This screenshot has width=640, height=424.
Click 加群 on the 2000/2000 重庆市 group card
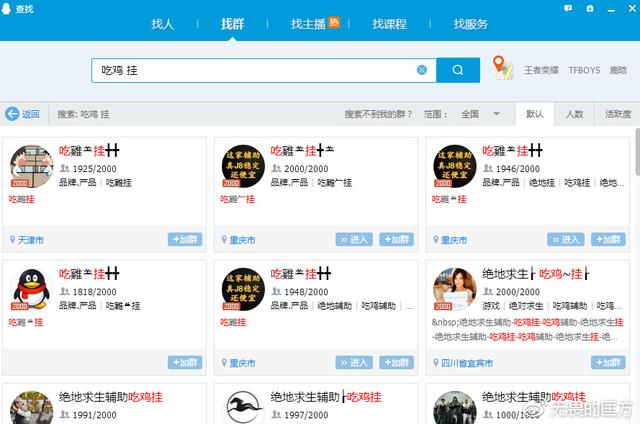tap(396, 239)
